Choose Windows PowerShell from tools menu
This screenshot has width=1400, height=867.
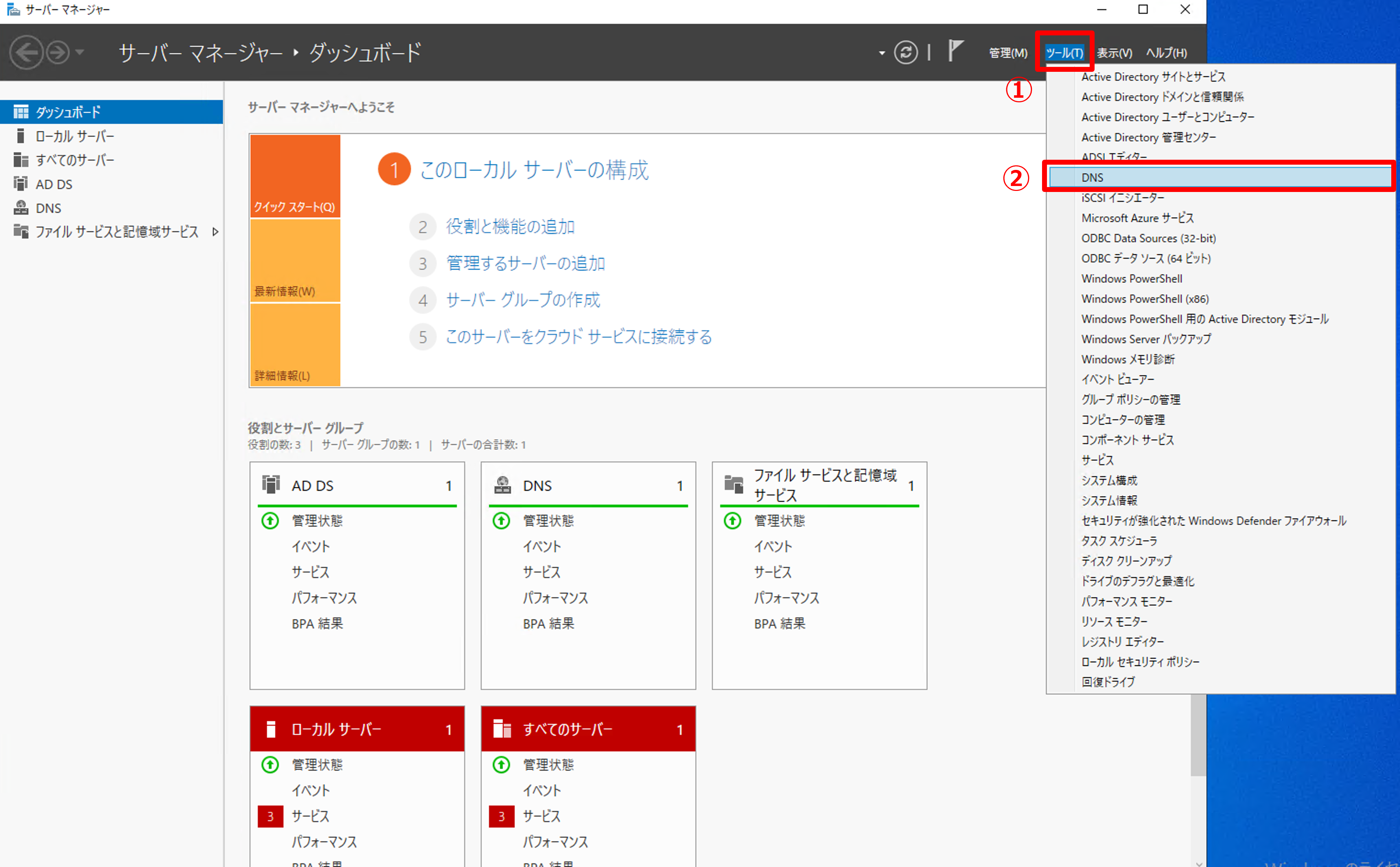tap(1131, 279)
